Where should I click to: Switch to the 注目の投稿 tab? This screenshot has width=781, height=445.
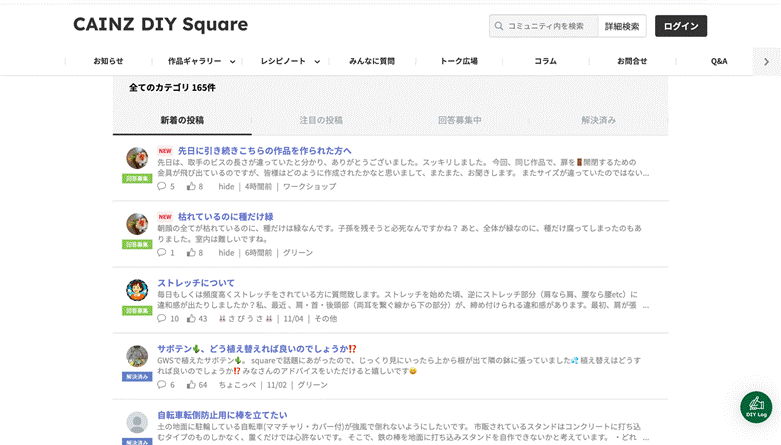[x=320, y=120]
